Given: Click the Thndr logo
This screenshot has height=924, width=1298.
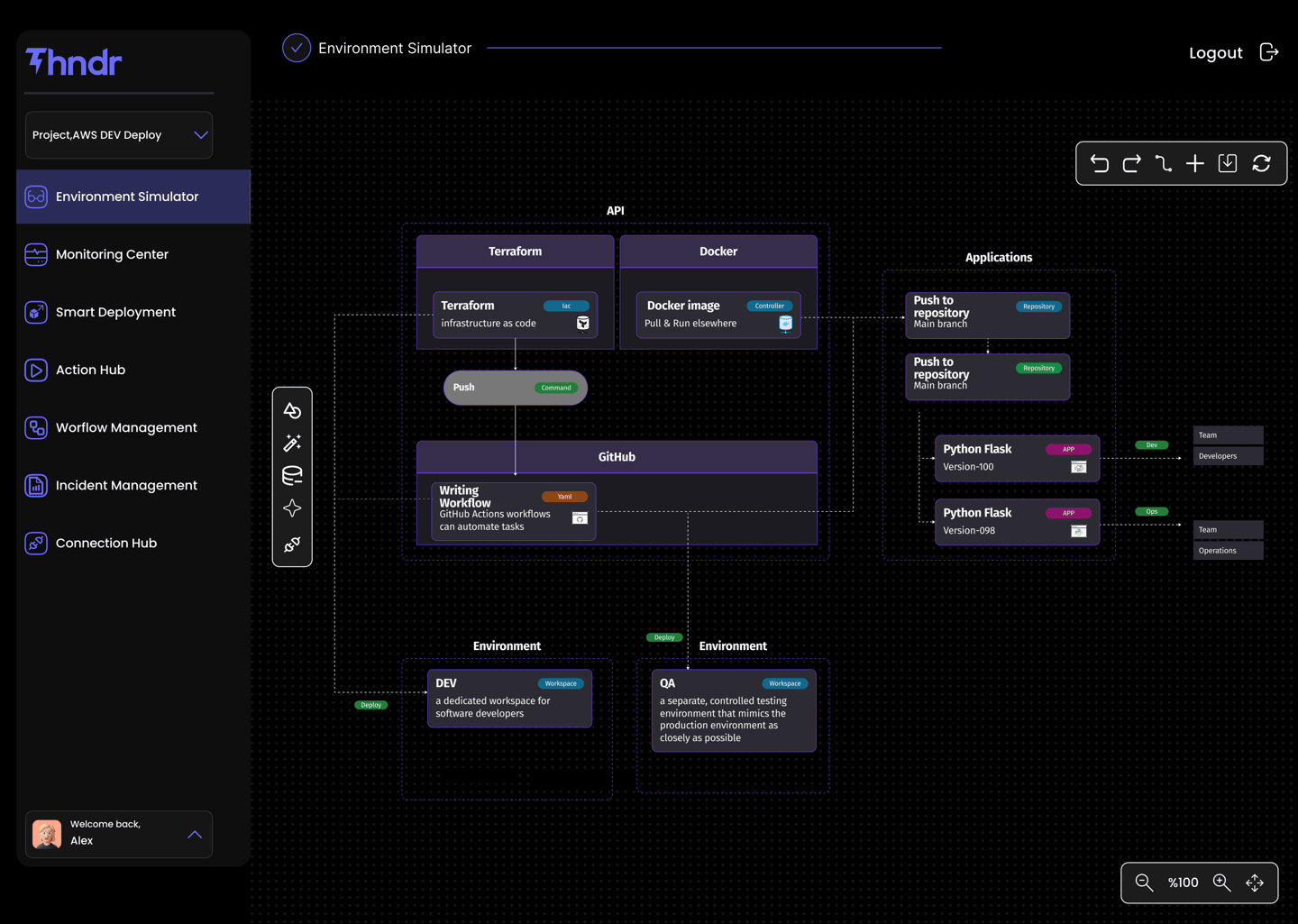Looking at the screenshot, I should [74, 61].
